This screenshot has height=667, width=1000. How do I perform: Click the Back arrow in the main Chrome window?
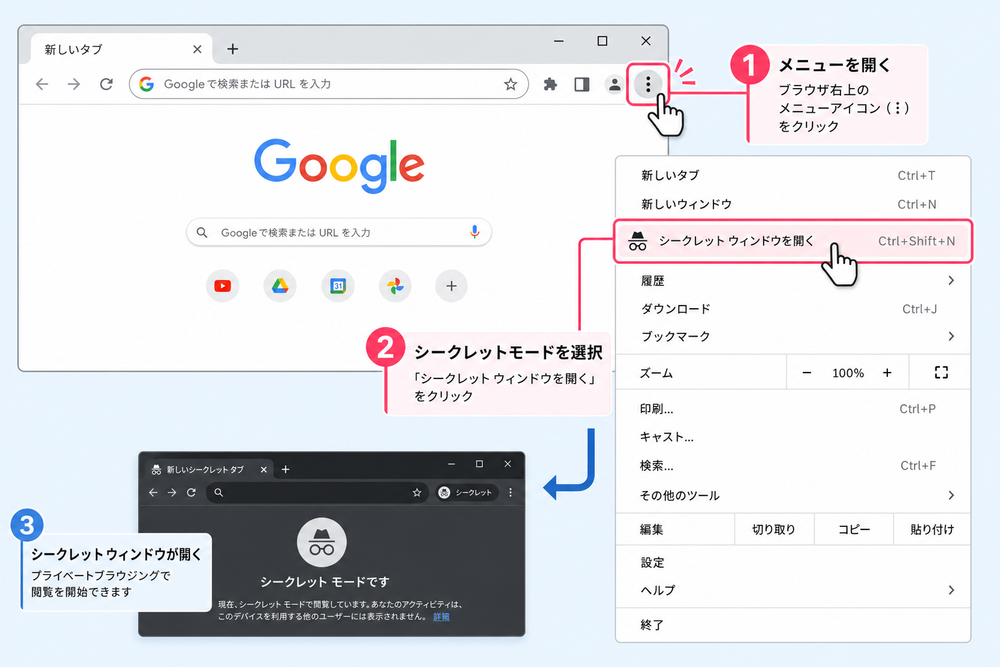42,84
